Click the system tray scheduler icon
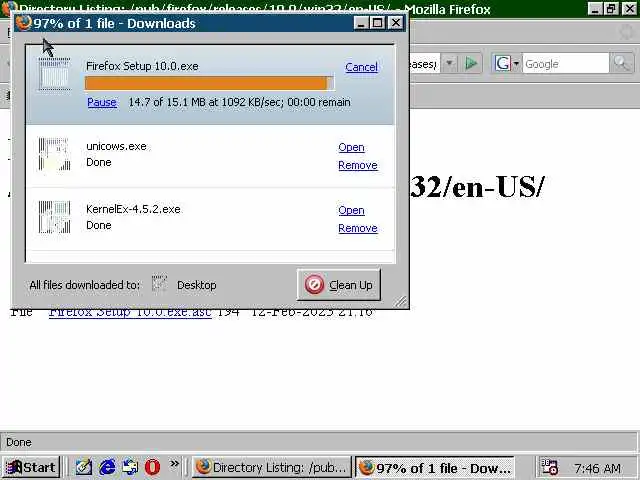The image size is (640, 480). (549, 467)
